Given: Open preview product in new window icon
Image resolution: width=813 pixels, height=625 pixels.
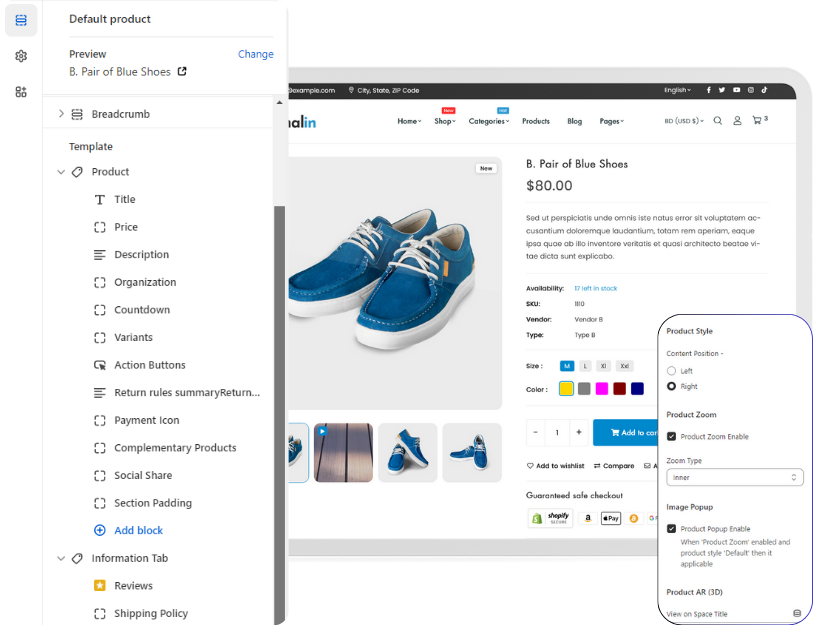Looking at the screenshot, I should [x=182, y=71].
